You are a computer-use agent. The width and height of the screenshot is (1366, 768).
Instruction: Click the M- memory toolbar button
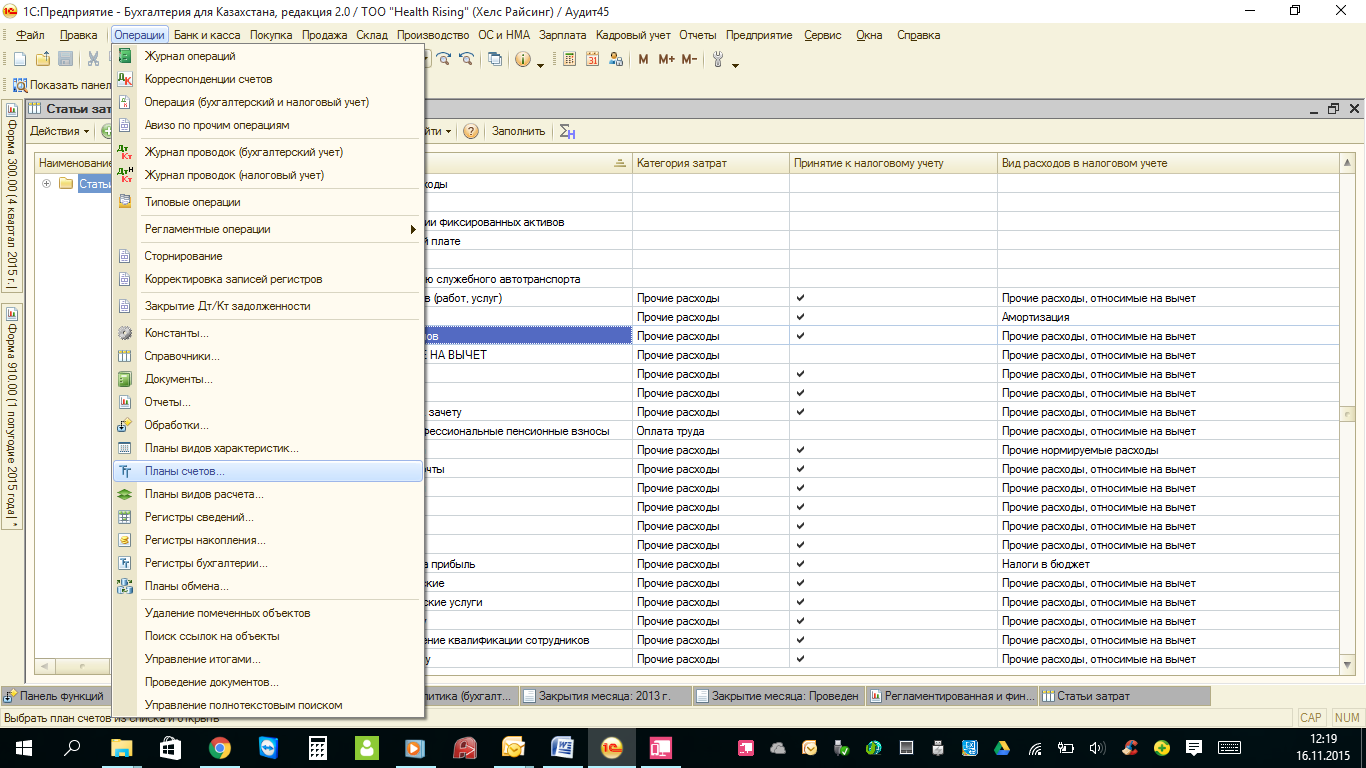(x=689, y=59)
